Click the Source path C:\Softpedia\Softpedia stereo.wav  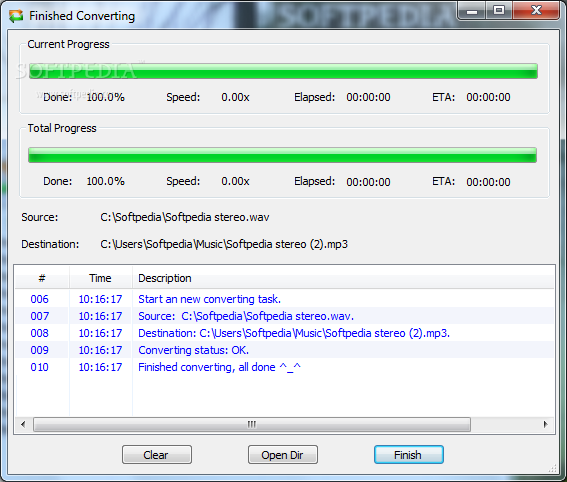click(x=185, y=217)
